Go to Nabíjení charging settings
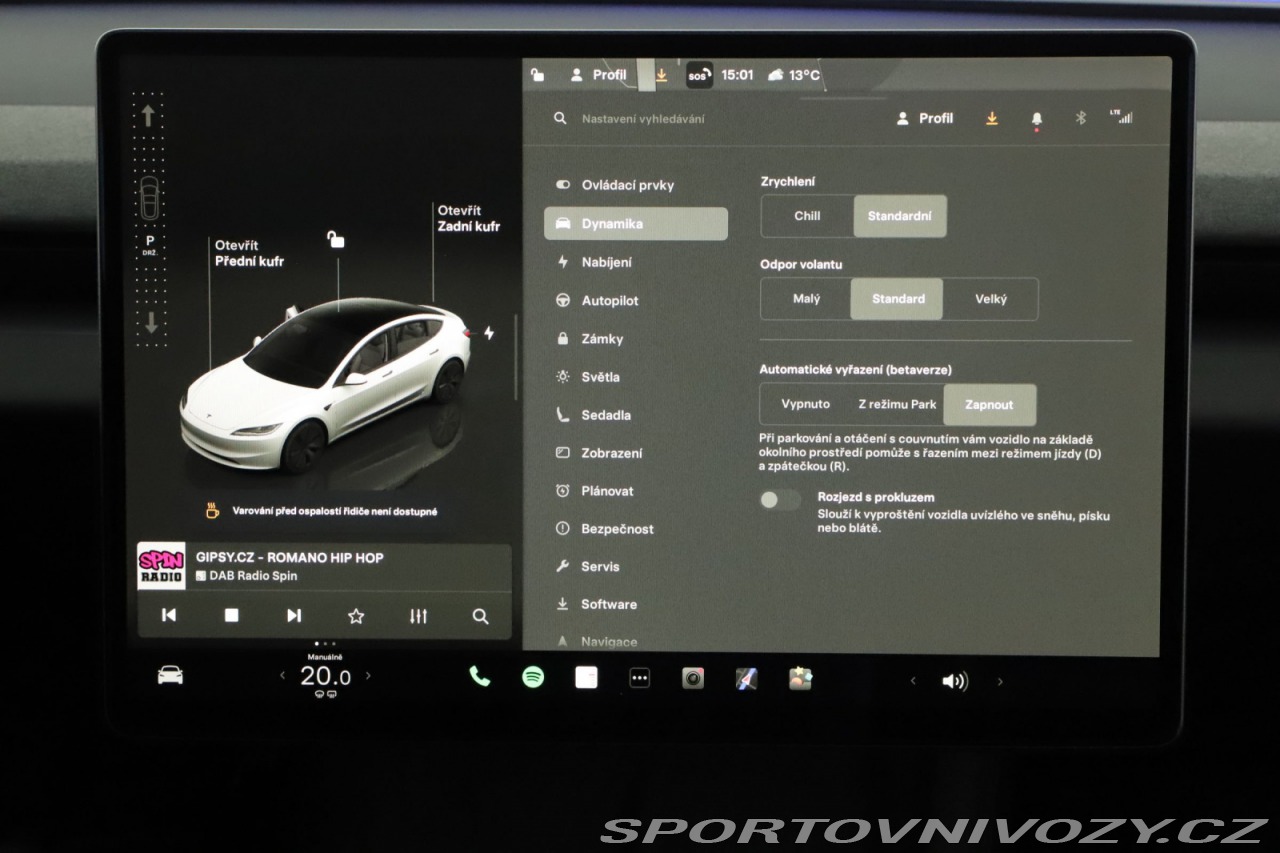Viewport: 1280px width, 853px height. click(x=606, y=262)
